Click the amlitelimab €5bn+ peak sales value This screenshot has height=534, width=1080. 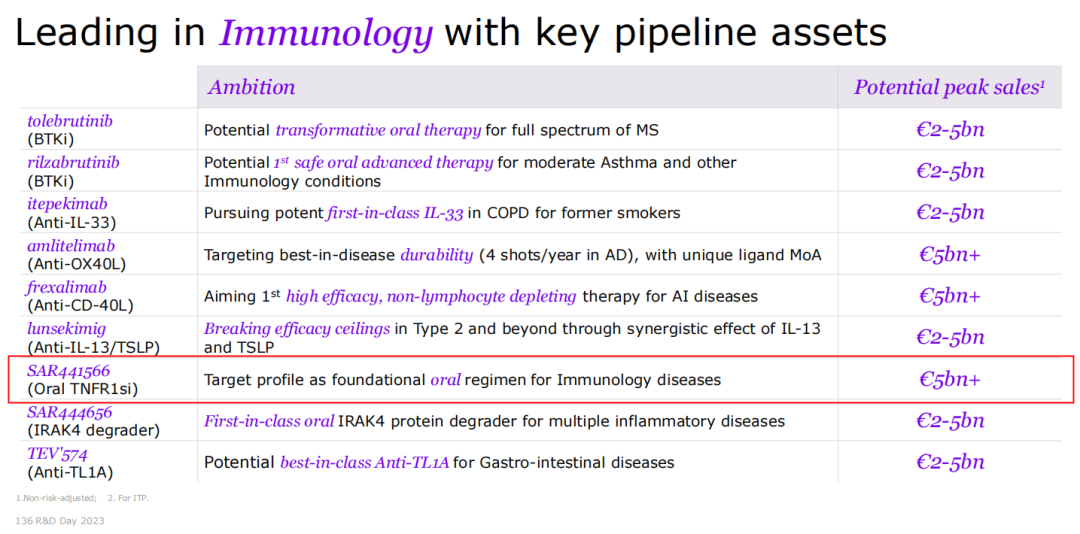click(950, 254)
